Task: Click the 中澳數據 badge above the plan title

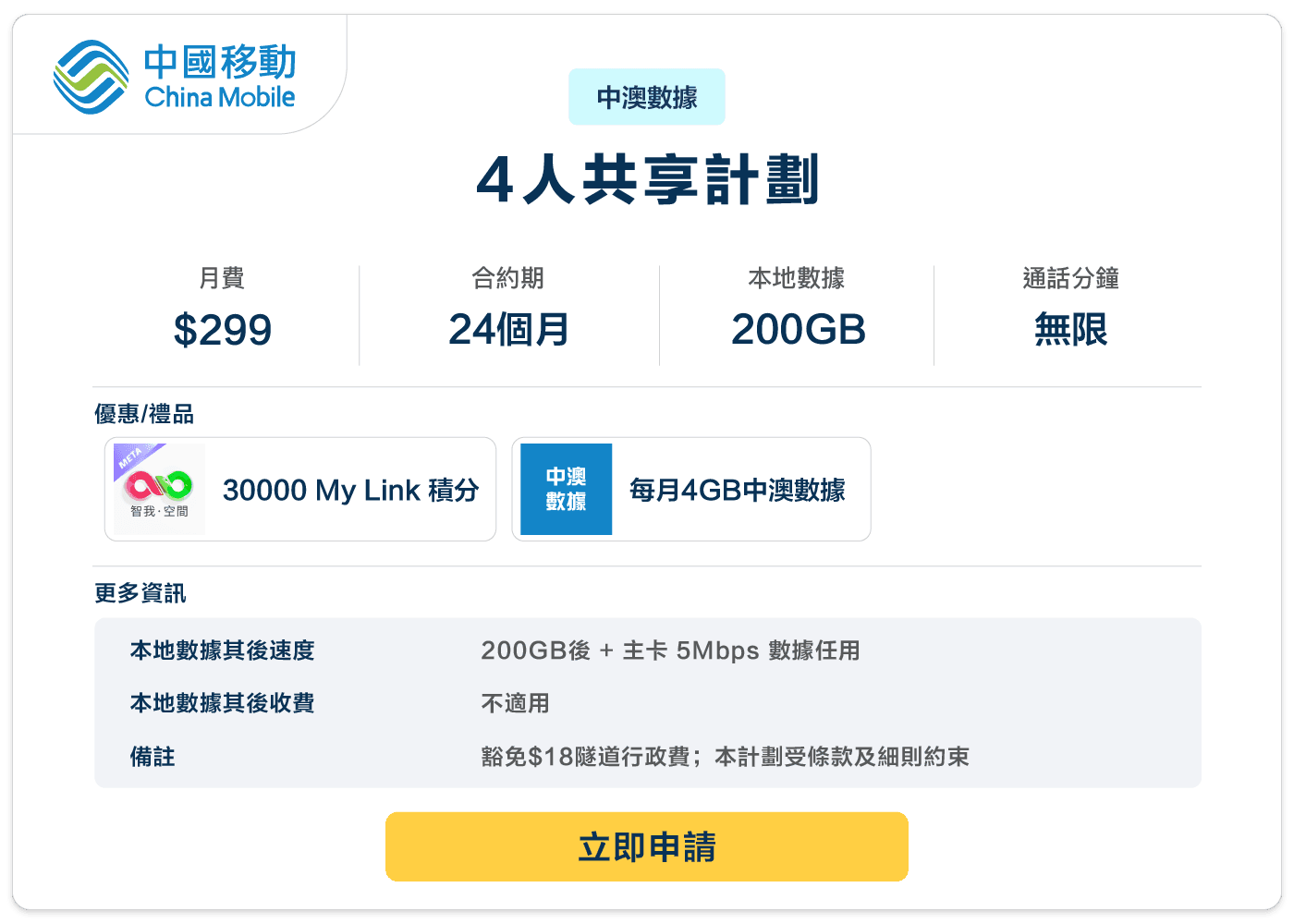Action: click(x=647, y=96)
